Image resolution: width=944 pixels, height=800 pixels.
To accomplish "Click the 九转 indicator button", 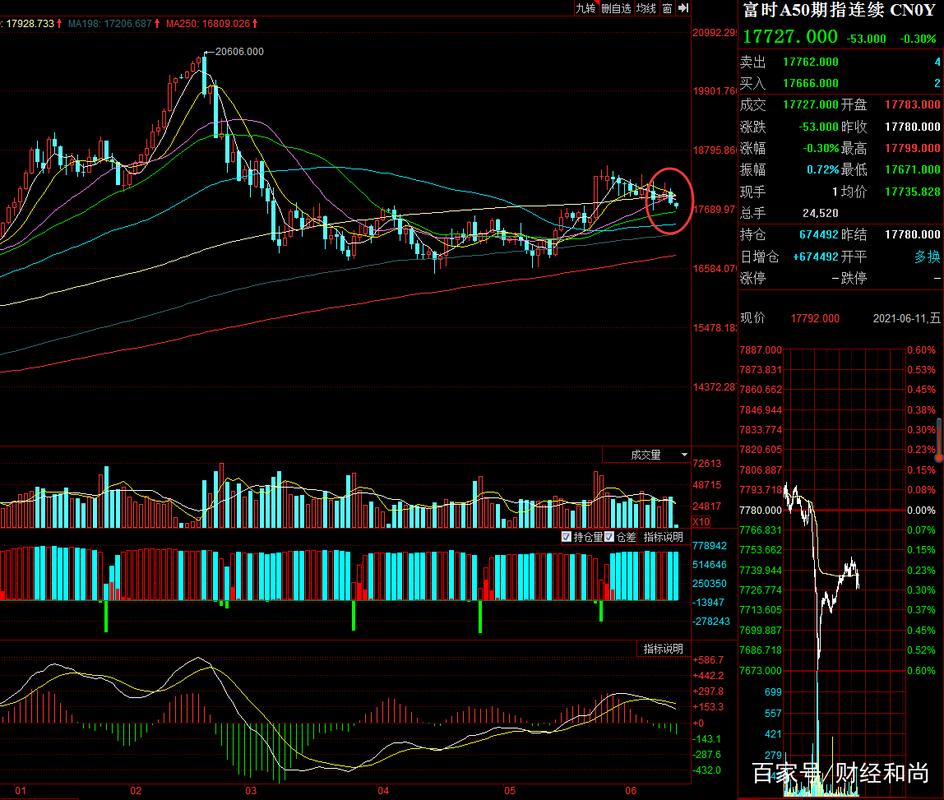I will [585, 8].
